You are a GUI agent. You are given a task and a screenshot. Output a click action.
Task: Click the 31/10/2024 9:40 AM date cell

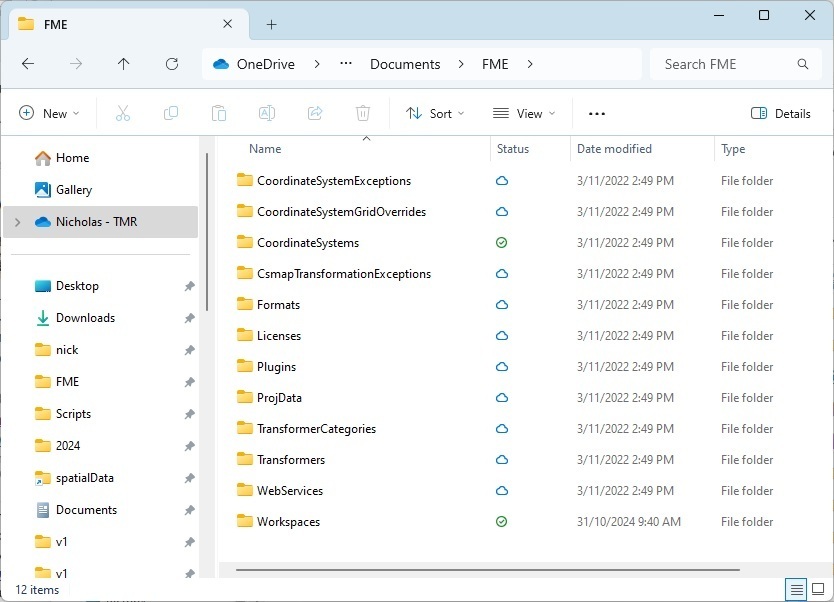pos(629,522)
